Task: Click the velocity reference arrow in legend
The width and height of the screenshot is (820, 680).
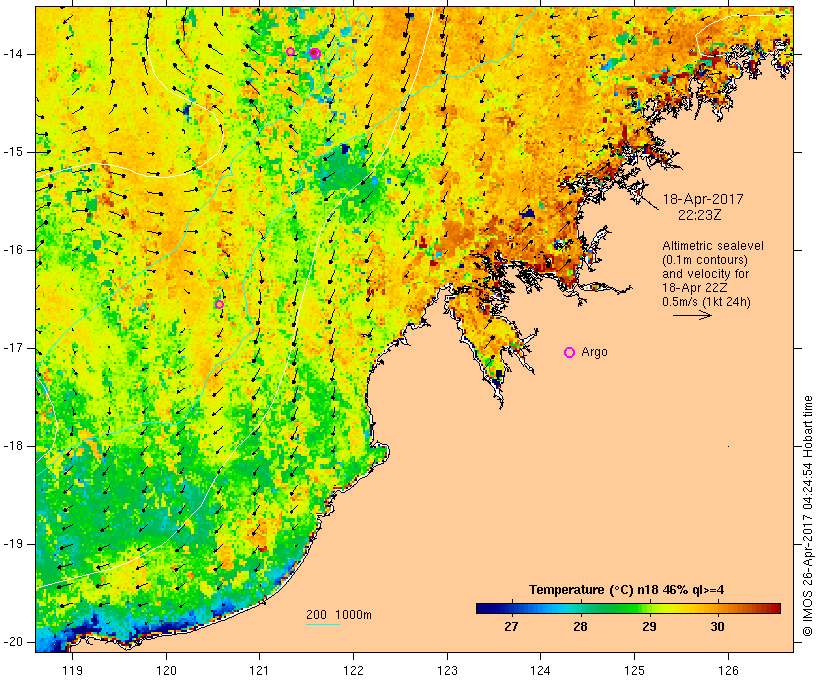Action: (x=692, y=315)
